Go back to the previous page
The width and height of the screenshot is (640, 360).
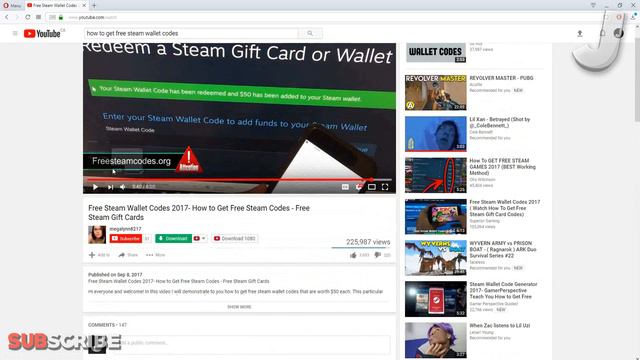[7, 17]
